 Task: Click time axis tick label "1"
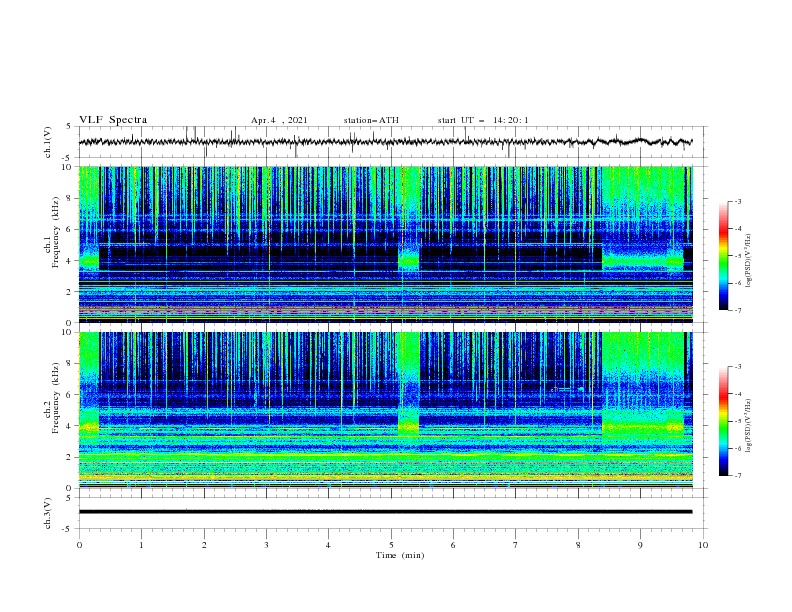pyautogui.click(x=141, y=545)
